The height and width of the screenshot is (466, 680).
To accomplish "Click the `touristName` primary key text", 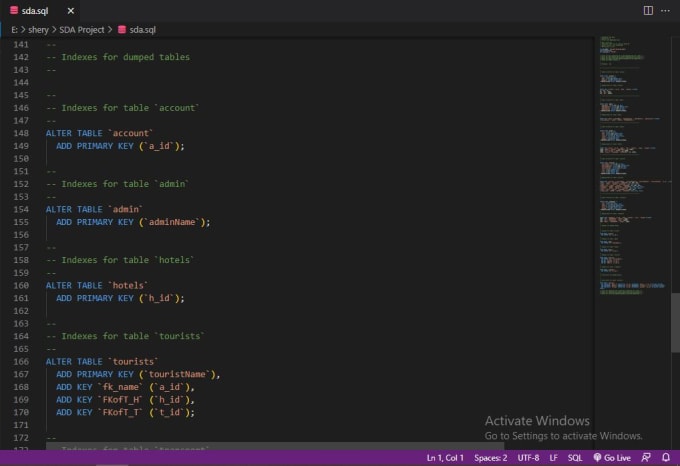I will [x=177, y=375].
